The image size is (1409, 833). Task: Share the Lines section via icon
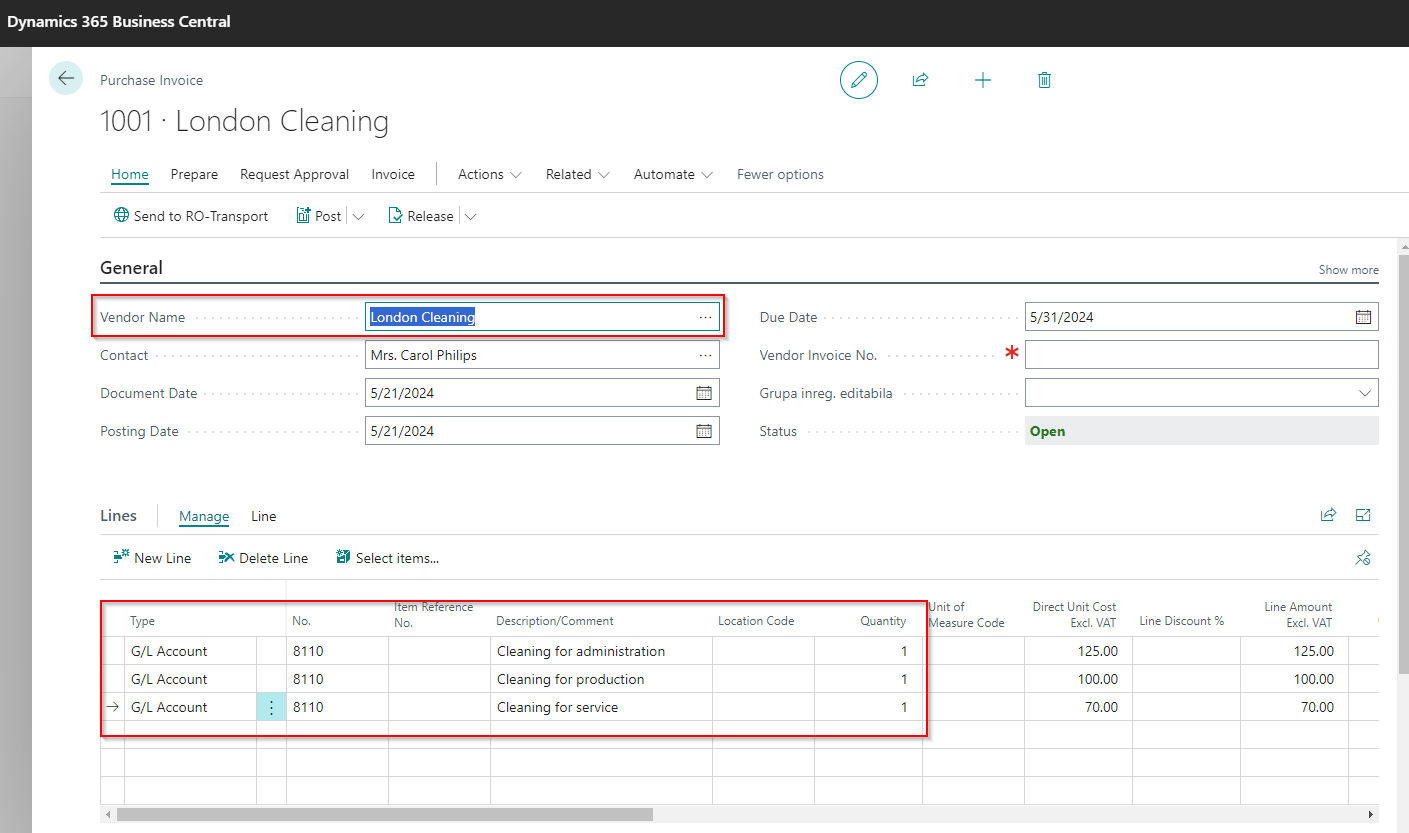[1328, 515]
